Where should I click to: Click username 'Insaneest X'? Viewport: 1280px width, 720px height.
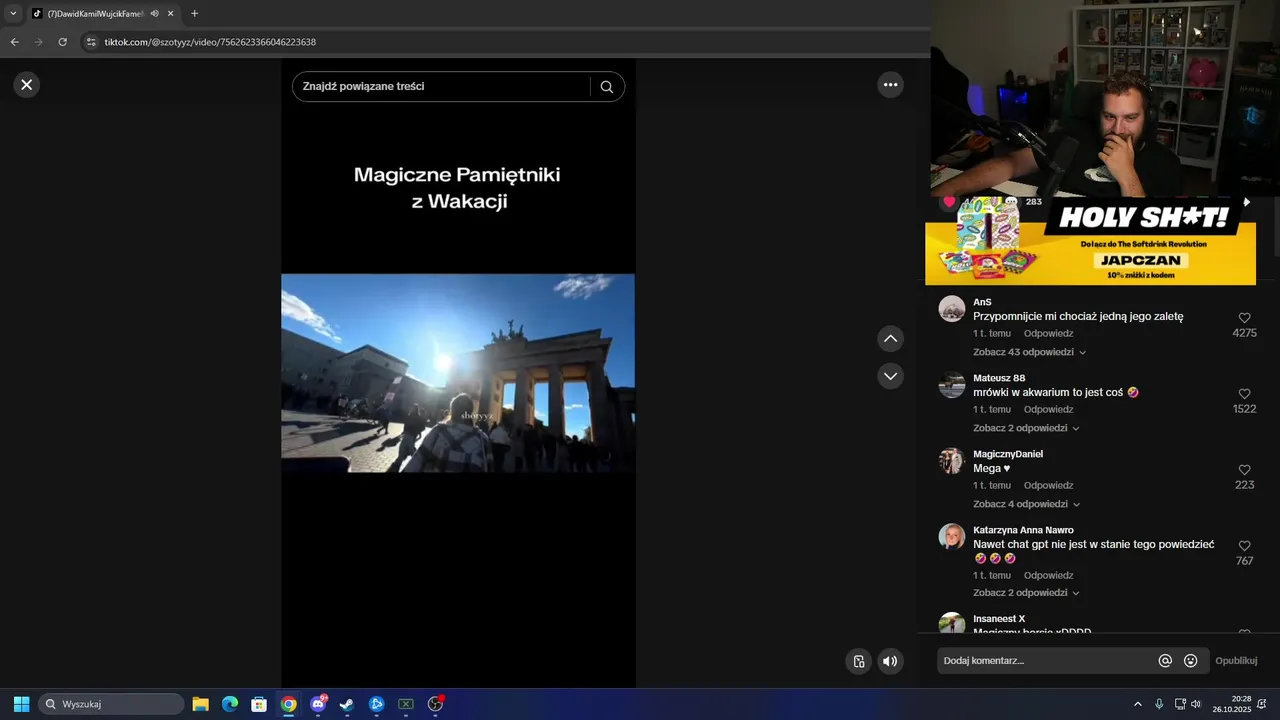pyautogui.click(x=999, y=619)
